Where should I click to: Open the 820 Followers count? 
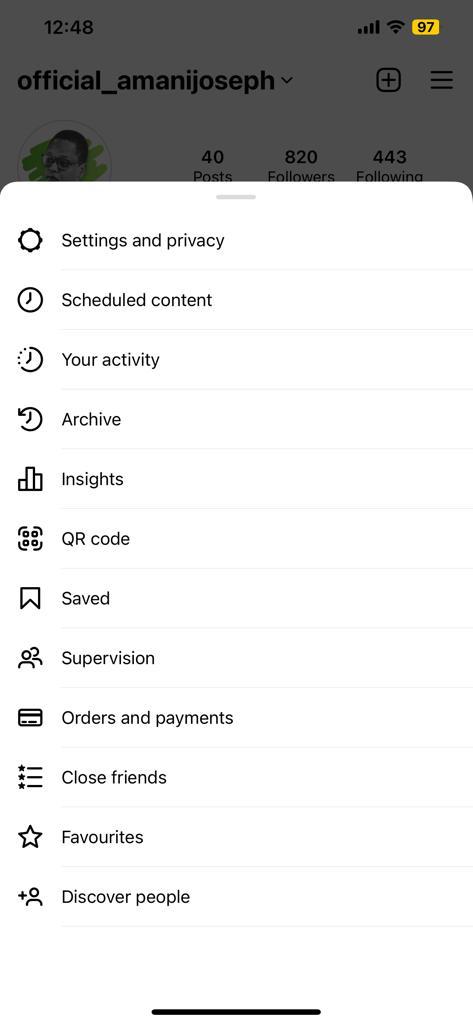pyautogui.click(x=301, y=167)
